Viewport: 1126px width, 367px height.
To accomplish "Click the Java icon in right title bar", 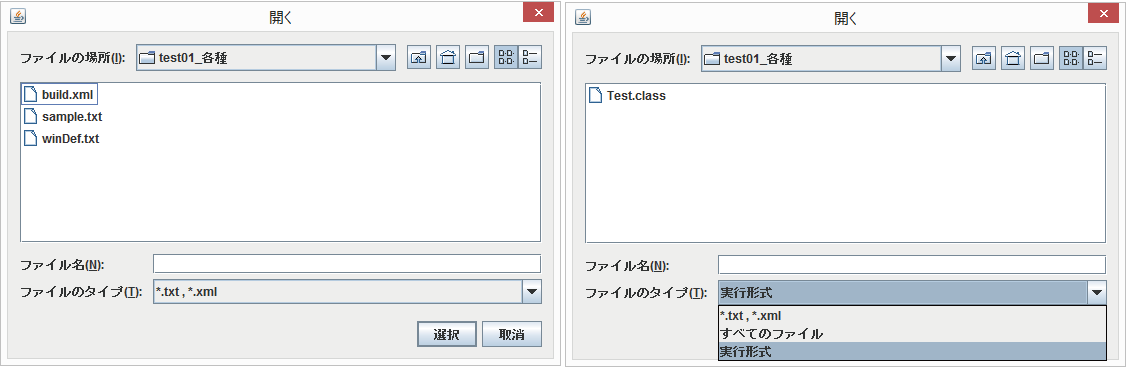I will pyautogui.click(x=584, y=17).
